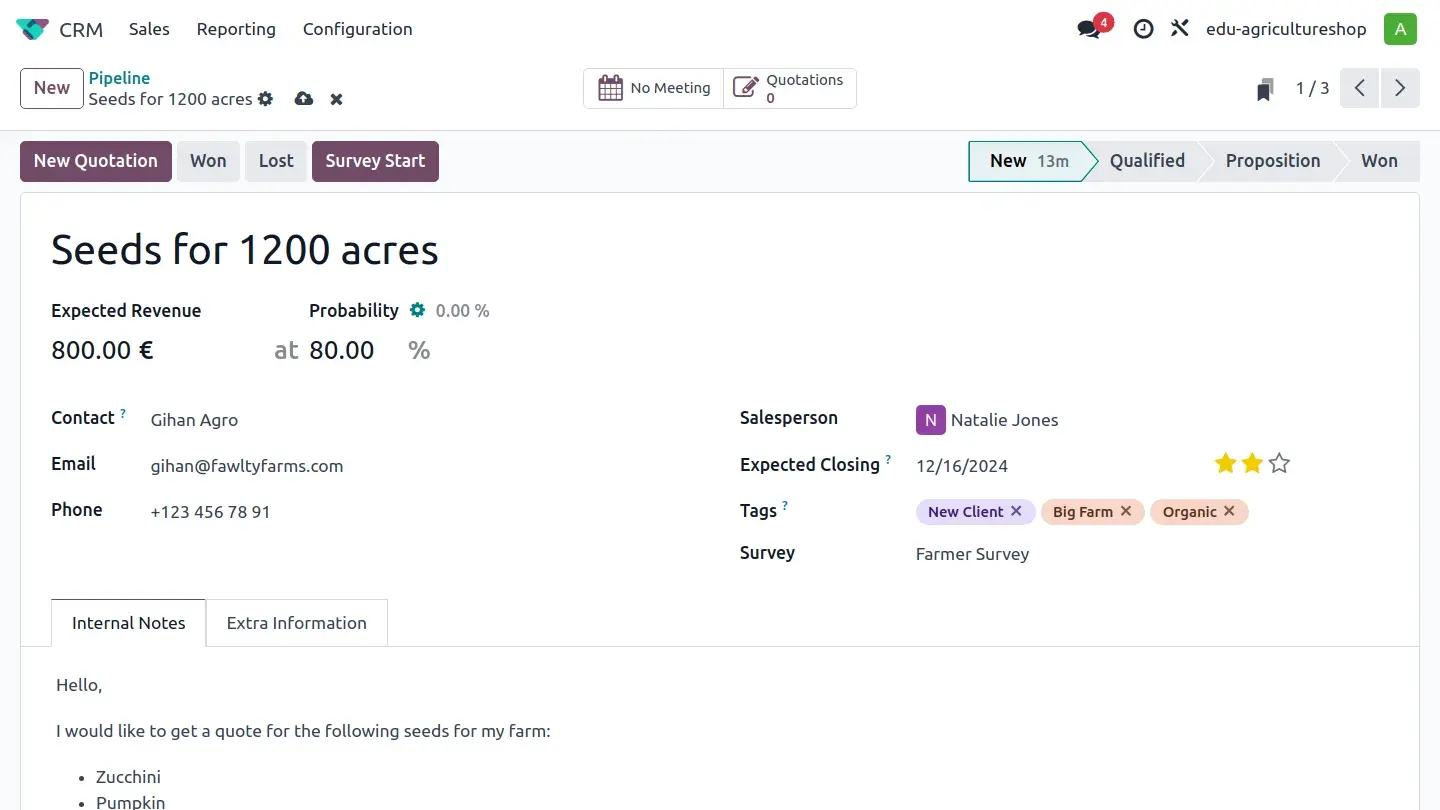Click the probability gear icon
Image resolution: width=1440 pixels, height=810 pixels.
[418, 311]
